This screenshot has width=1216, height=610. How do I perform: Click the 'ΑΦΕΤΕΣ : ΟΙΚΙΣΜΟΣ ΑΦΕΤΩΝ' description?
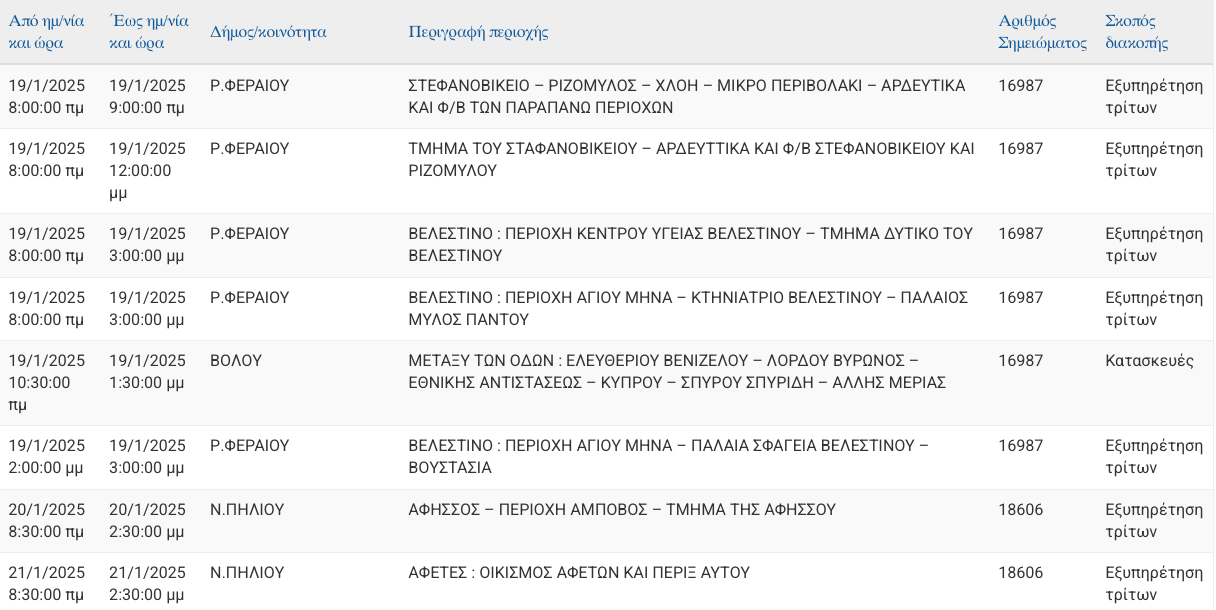pyautogui.click(x=579, y=573)
